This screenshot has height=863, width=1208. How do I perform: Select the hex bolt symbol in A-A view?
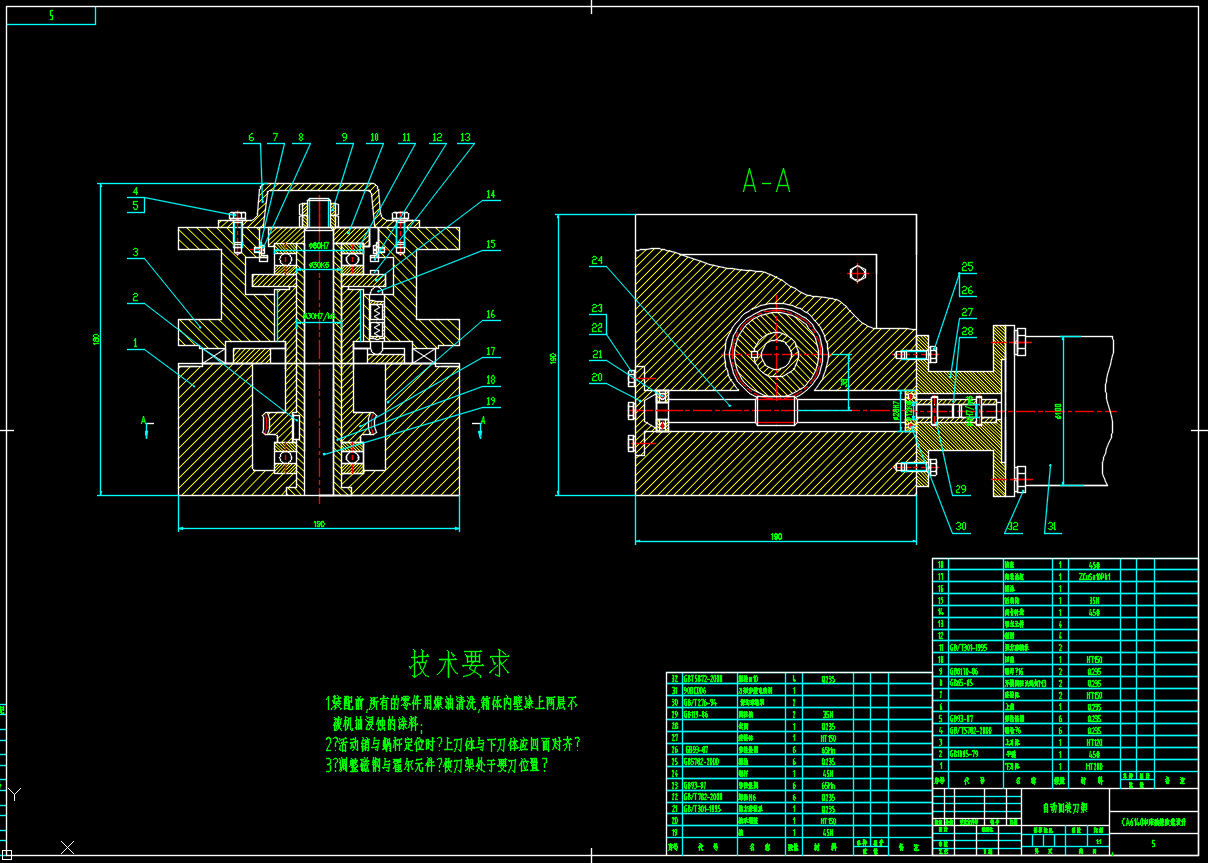coord(857,272)
